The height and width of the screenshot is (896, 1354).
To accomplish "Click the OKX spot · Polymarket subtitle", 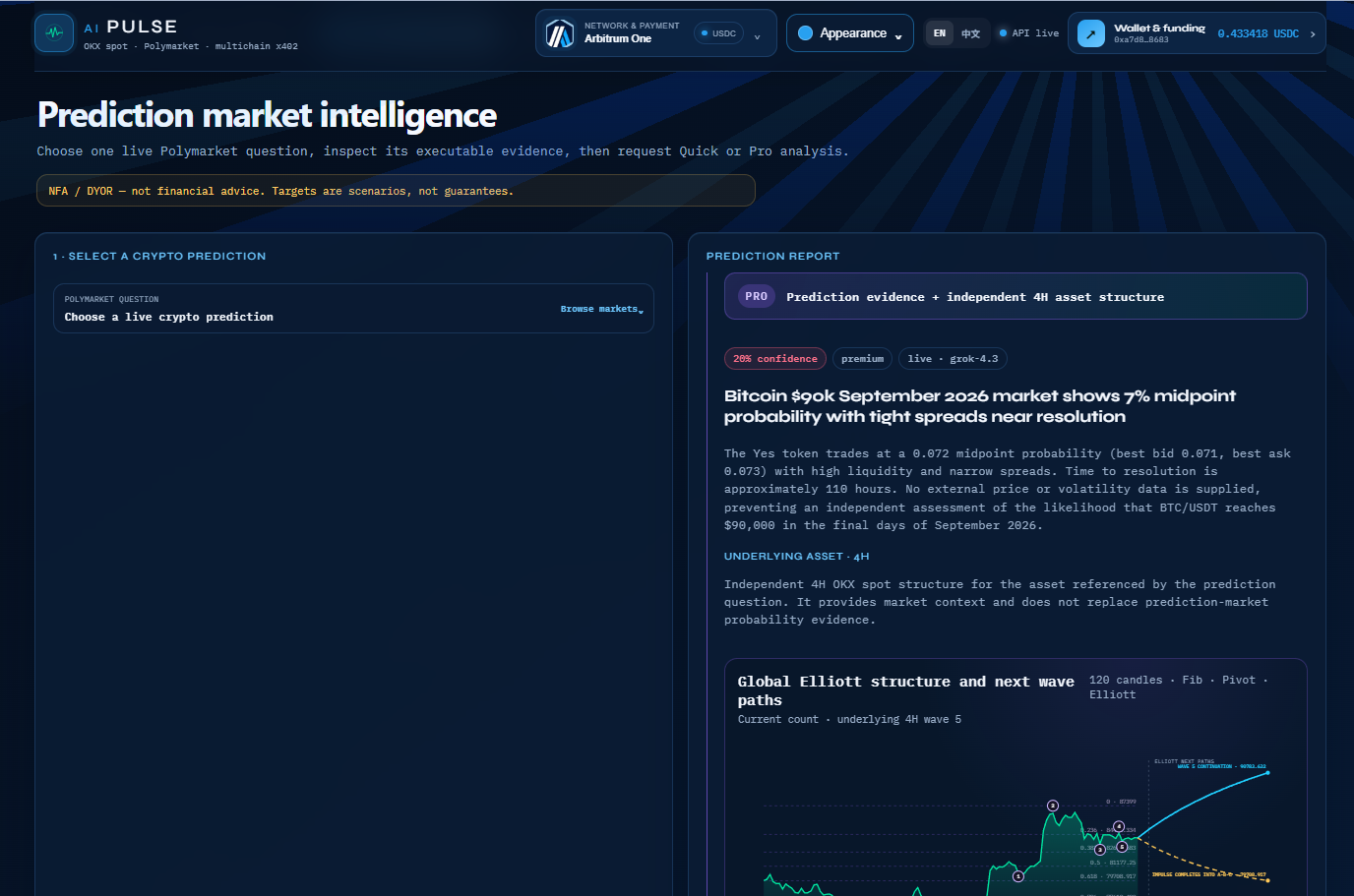I will click(190, 46).
